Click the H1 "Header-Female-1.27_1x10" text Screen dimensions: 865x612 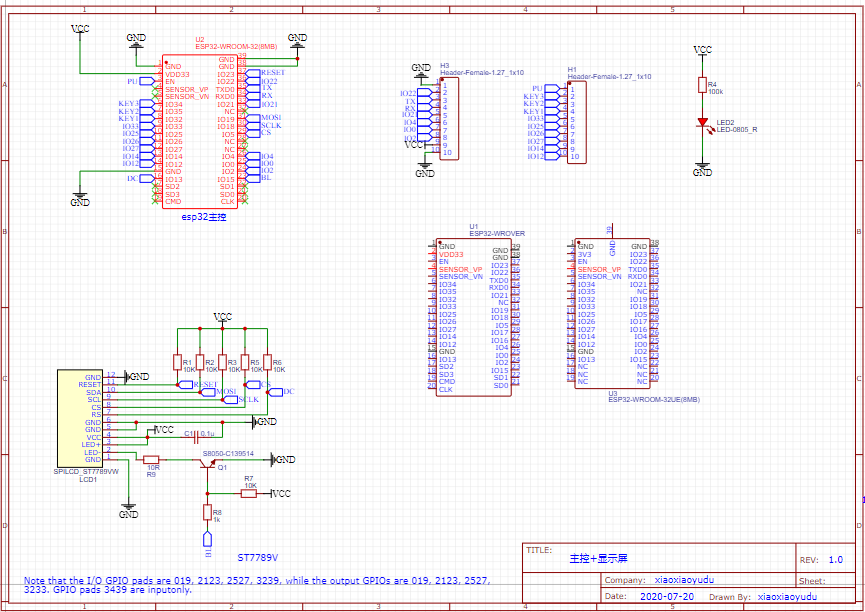click(610, 77)
